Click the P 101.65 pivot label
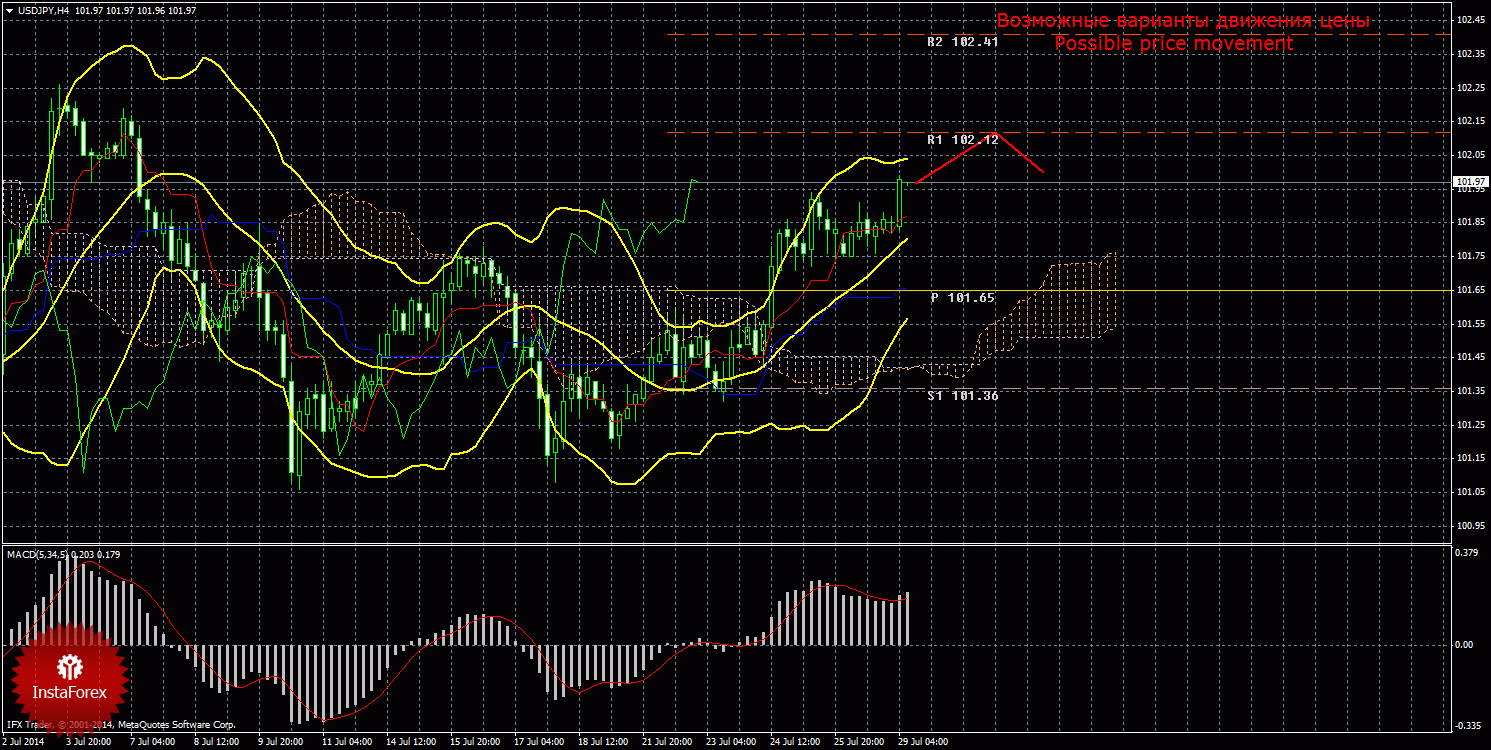1491x750 pixels. click(962, 298)
